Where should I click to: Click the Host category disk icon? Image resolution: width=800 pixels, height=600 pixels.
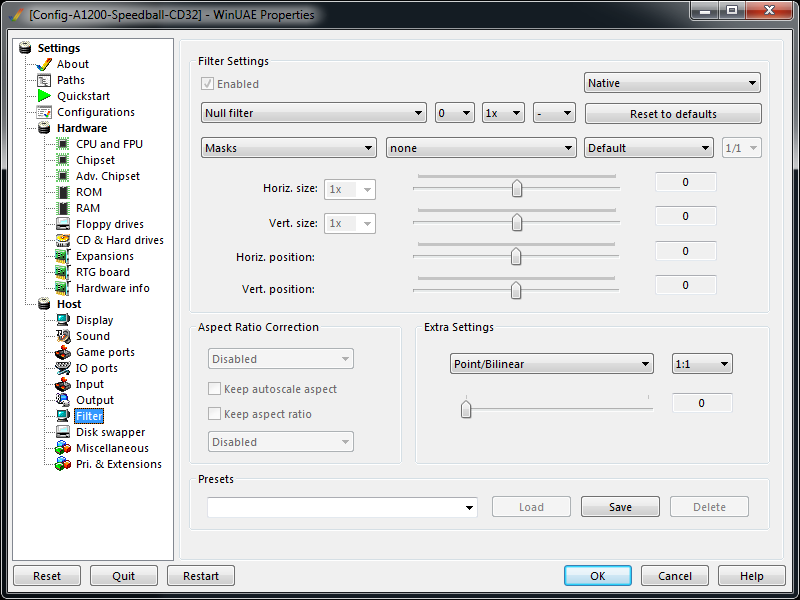click(x=44, y=304)
